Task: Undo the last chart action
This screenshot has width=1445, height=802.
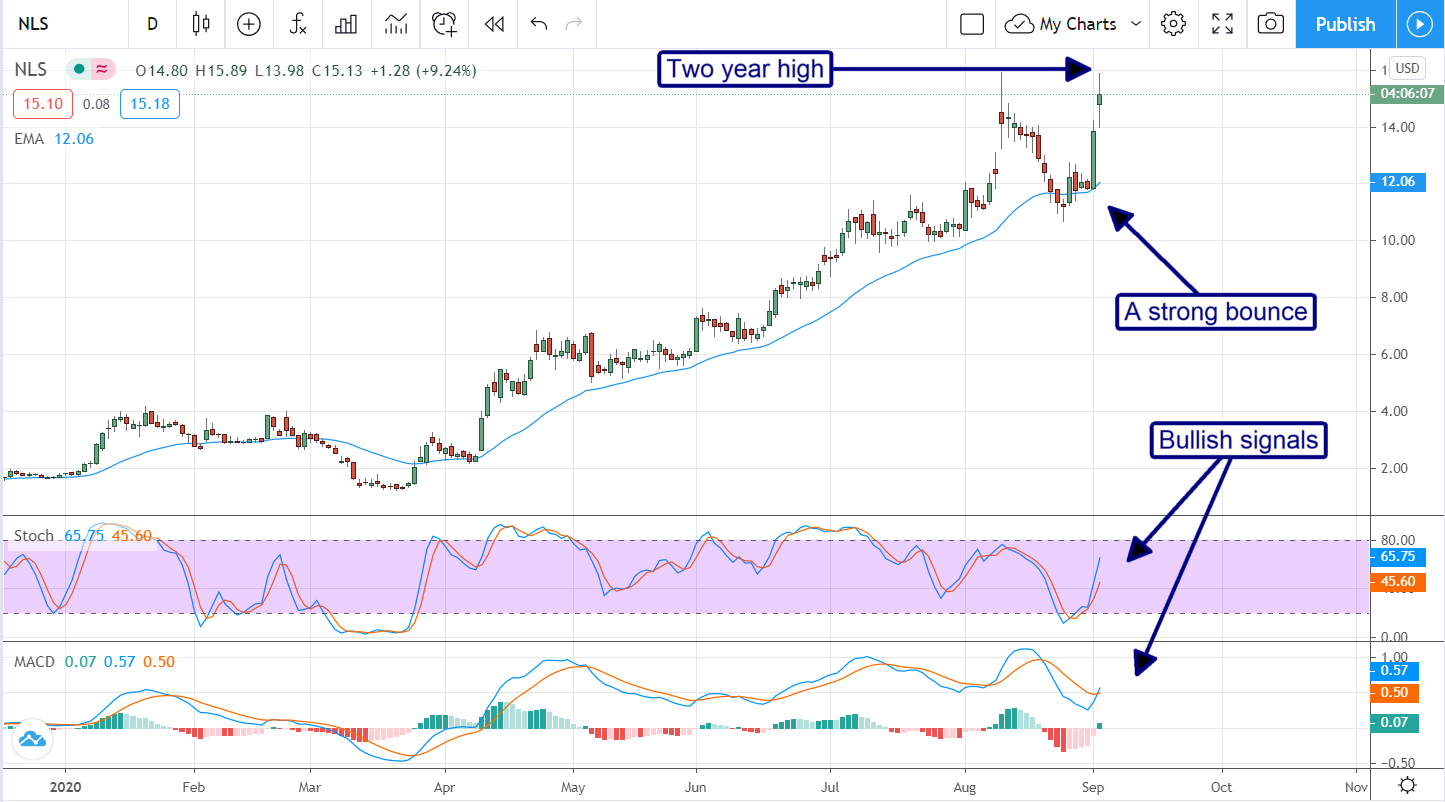Action: (539, 24)
